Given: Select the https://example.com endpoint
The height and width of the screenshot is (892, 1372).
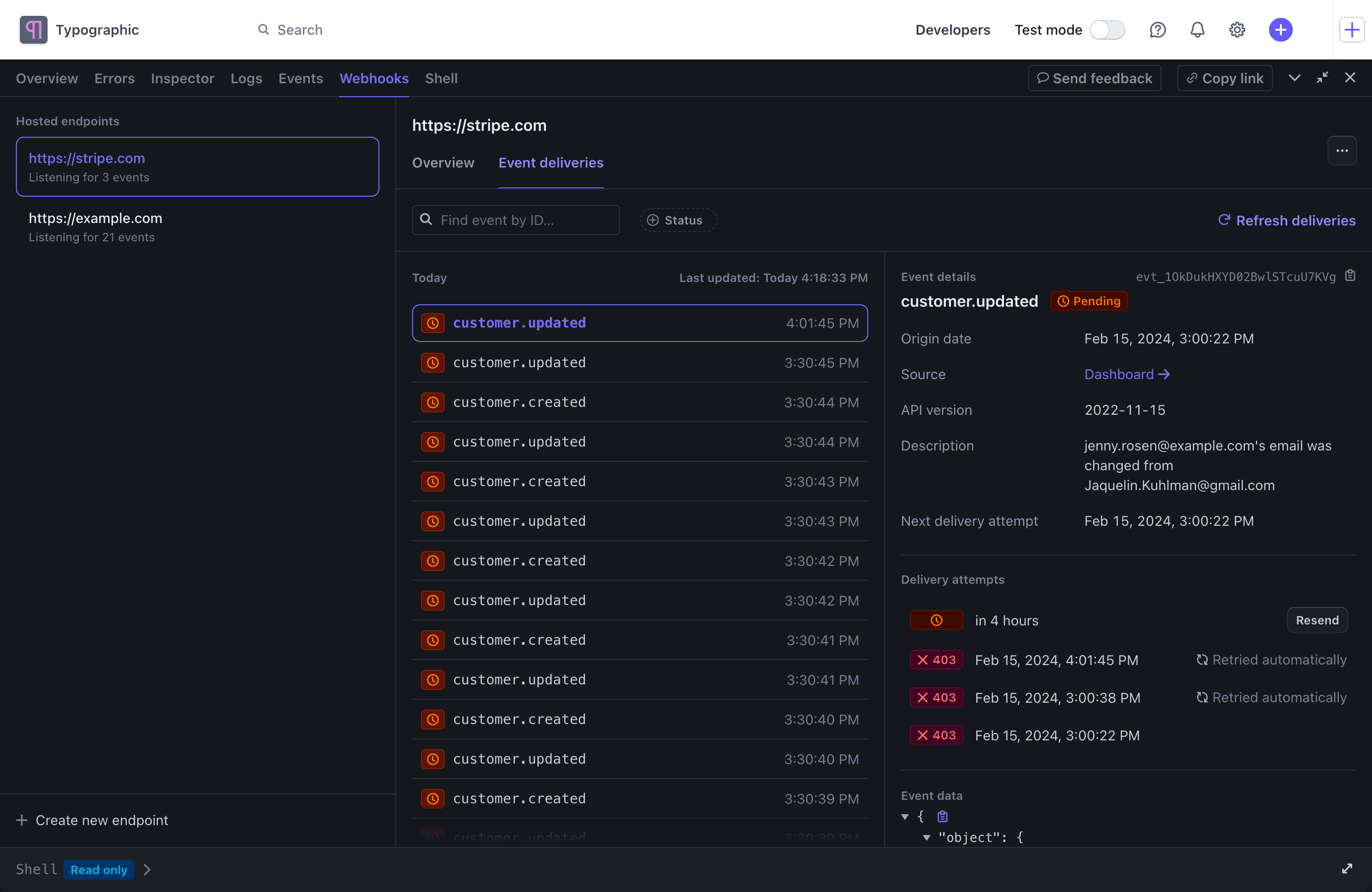Looking at the screenshot, I should click(196, 226).
